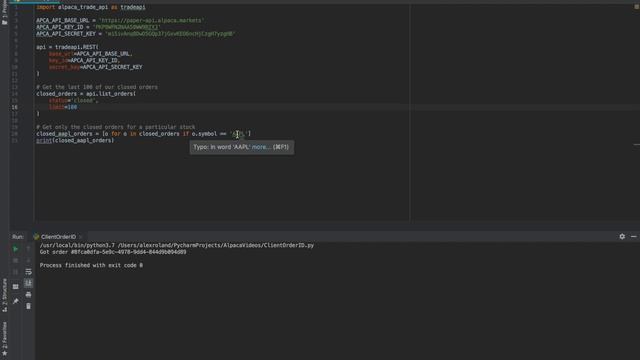Click the limit=100 argument line
This screenshot has height=360, width=640.
(x=63, y=107)
